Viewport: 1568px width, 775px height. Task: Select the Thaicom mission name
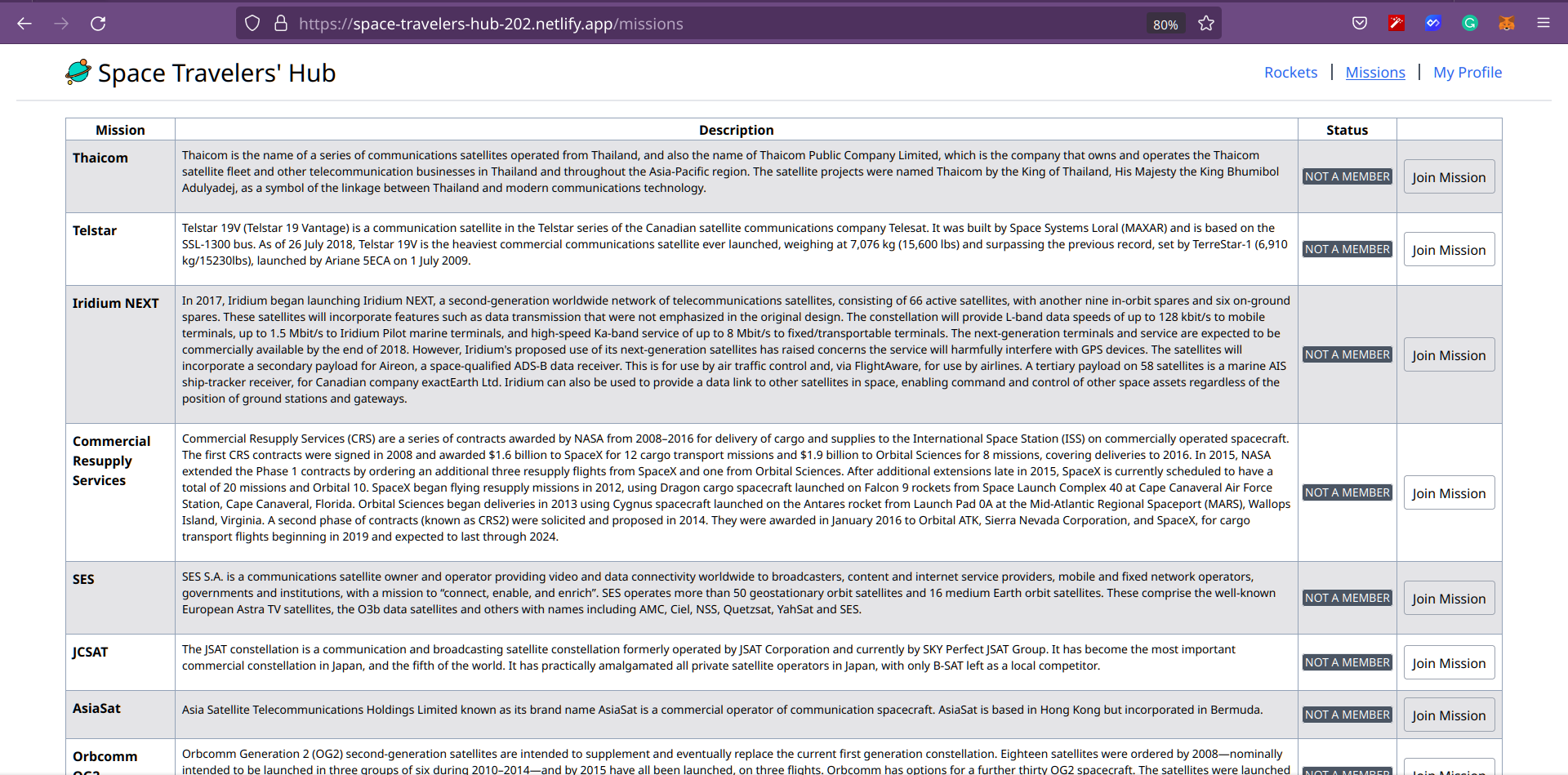[x=100, y=158]
